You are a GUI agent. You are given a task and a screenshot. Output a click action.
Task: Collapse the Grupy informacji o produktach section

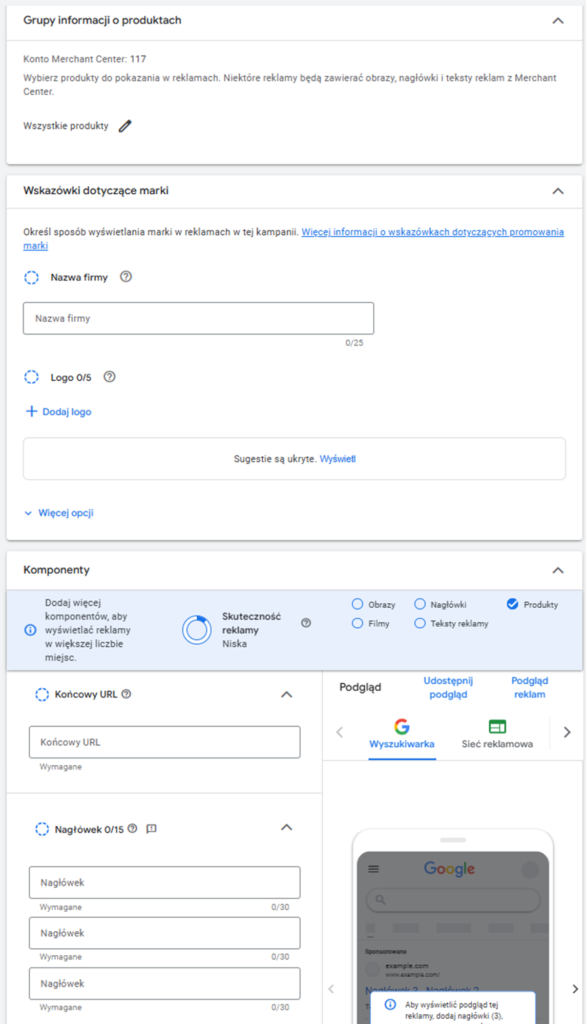click(x=558, y=21)
